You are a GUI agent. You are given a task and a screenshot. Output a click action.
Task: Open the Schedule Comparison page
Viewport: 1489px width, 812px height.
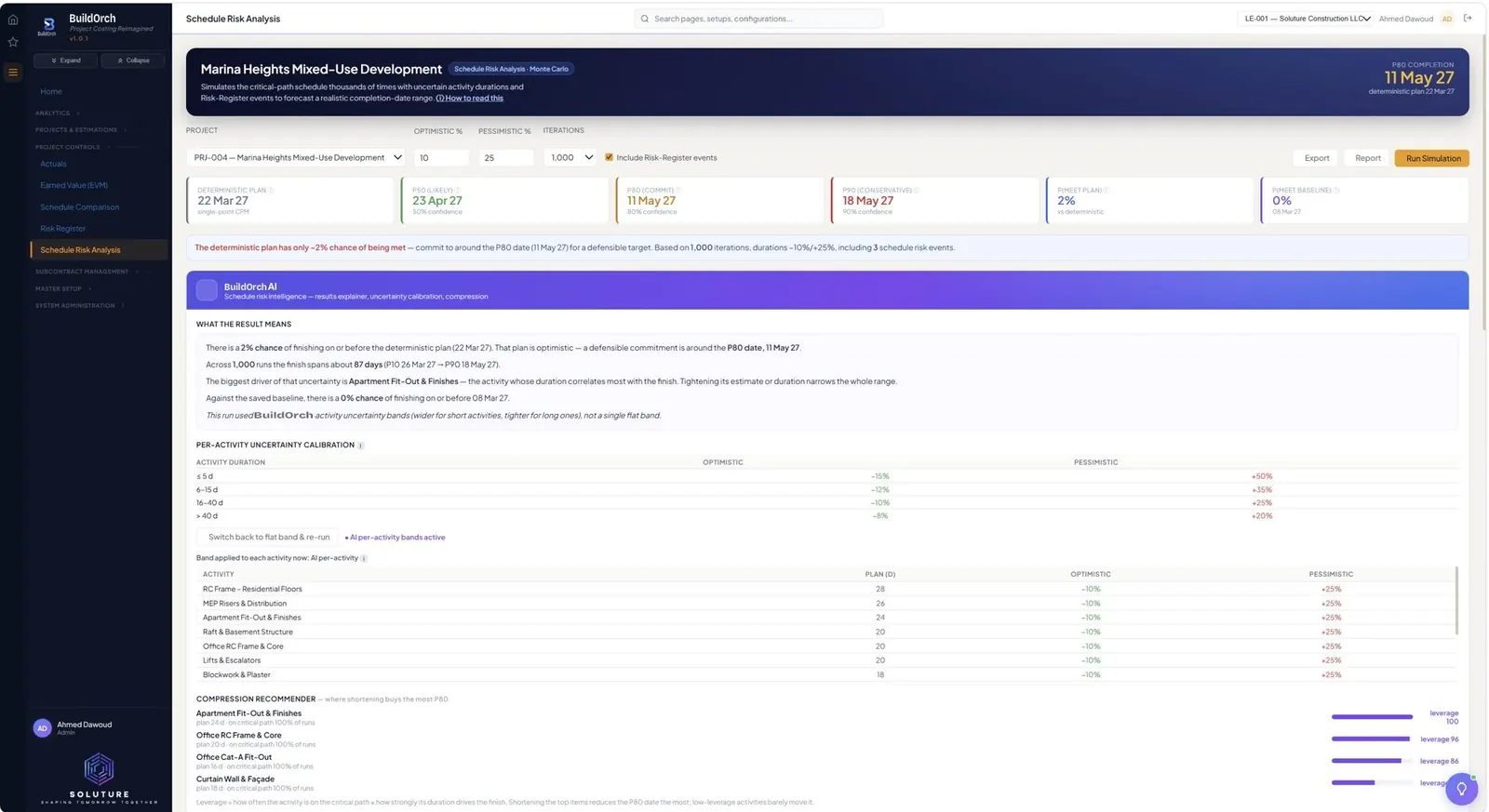coord(79,207)
